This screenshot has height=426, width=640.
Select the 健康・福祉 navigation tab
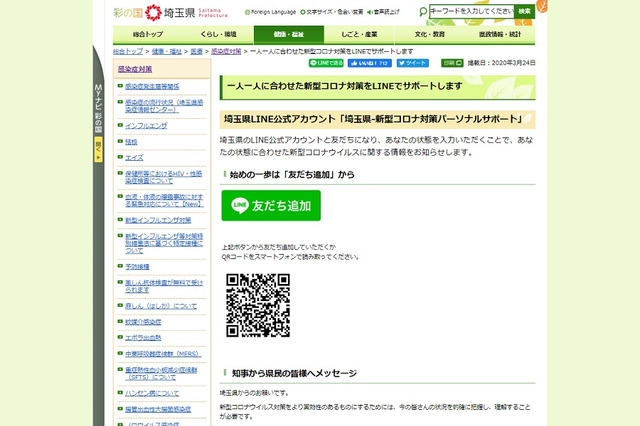289,34
